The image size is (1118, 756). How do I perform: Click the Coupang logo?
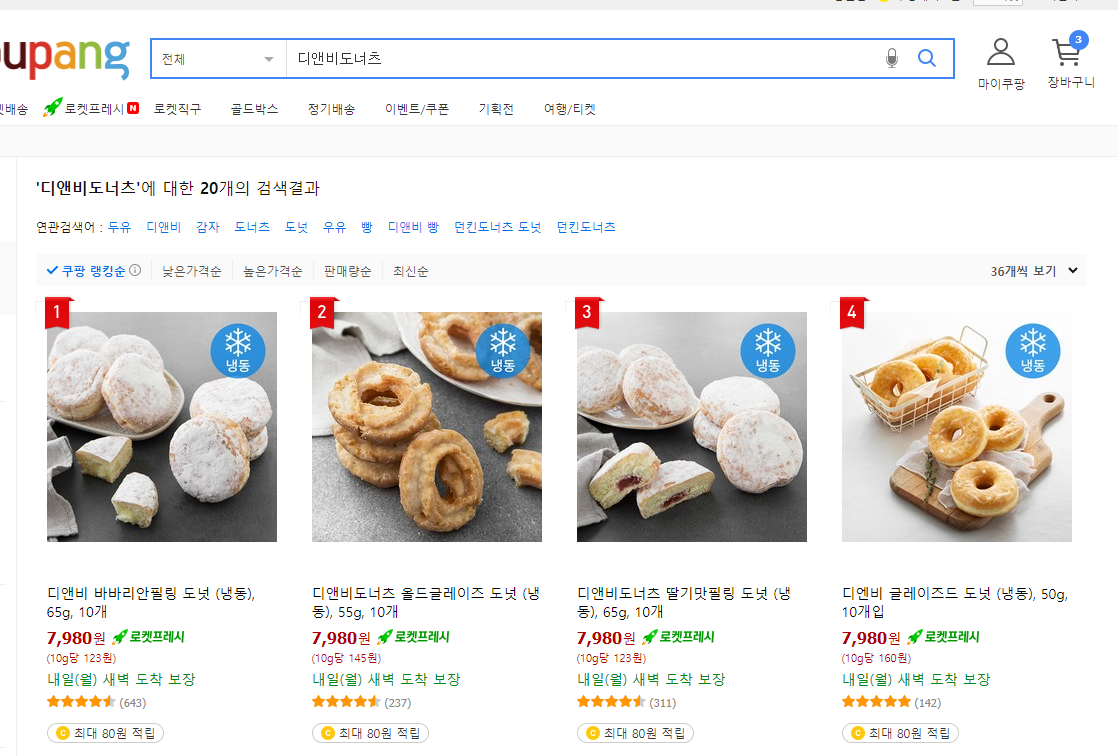65,58
